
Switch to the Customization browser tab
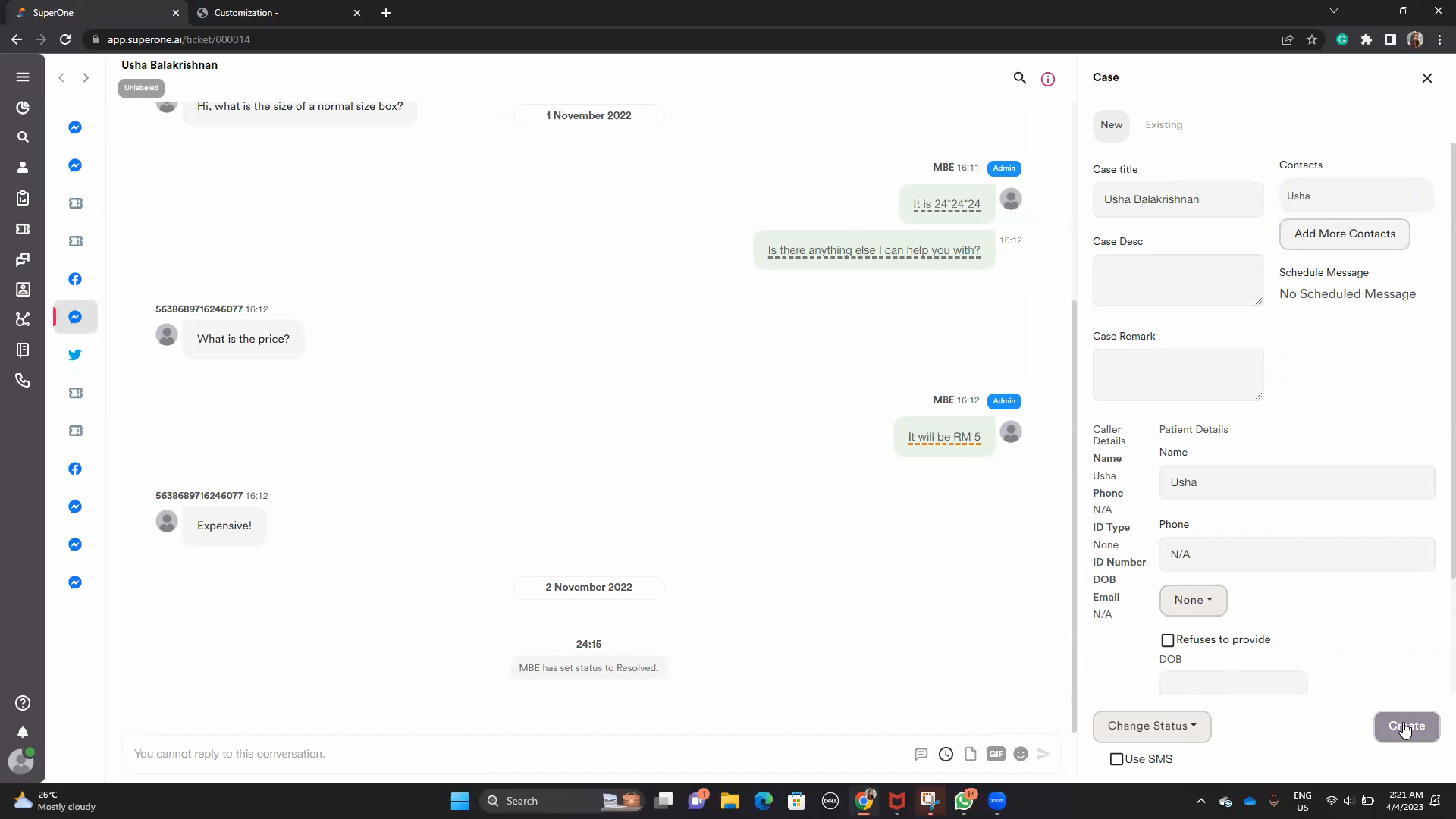click(x=279, y=13)
